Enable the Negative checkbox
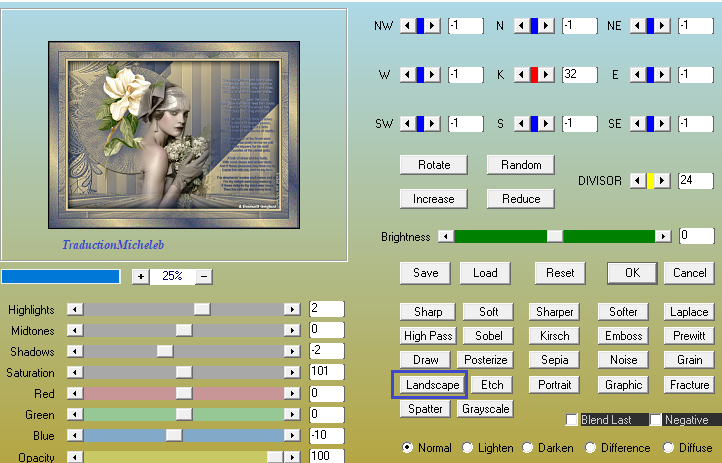This screenshot has width=722, height=463. (x=656, y=420)
